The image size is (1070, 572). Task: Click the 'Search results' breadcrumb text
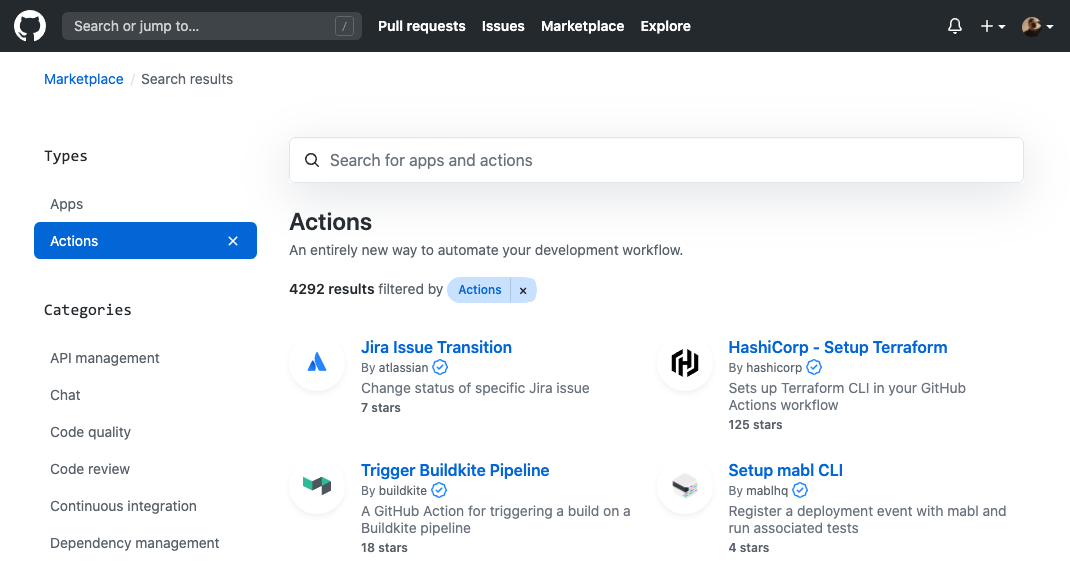point(187,79)
